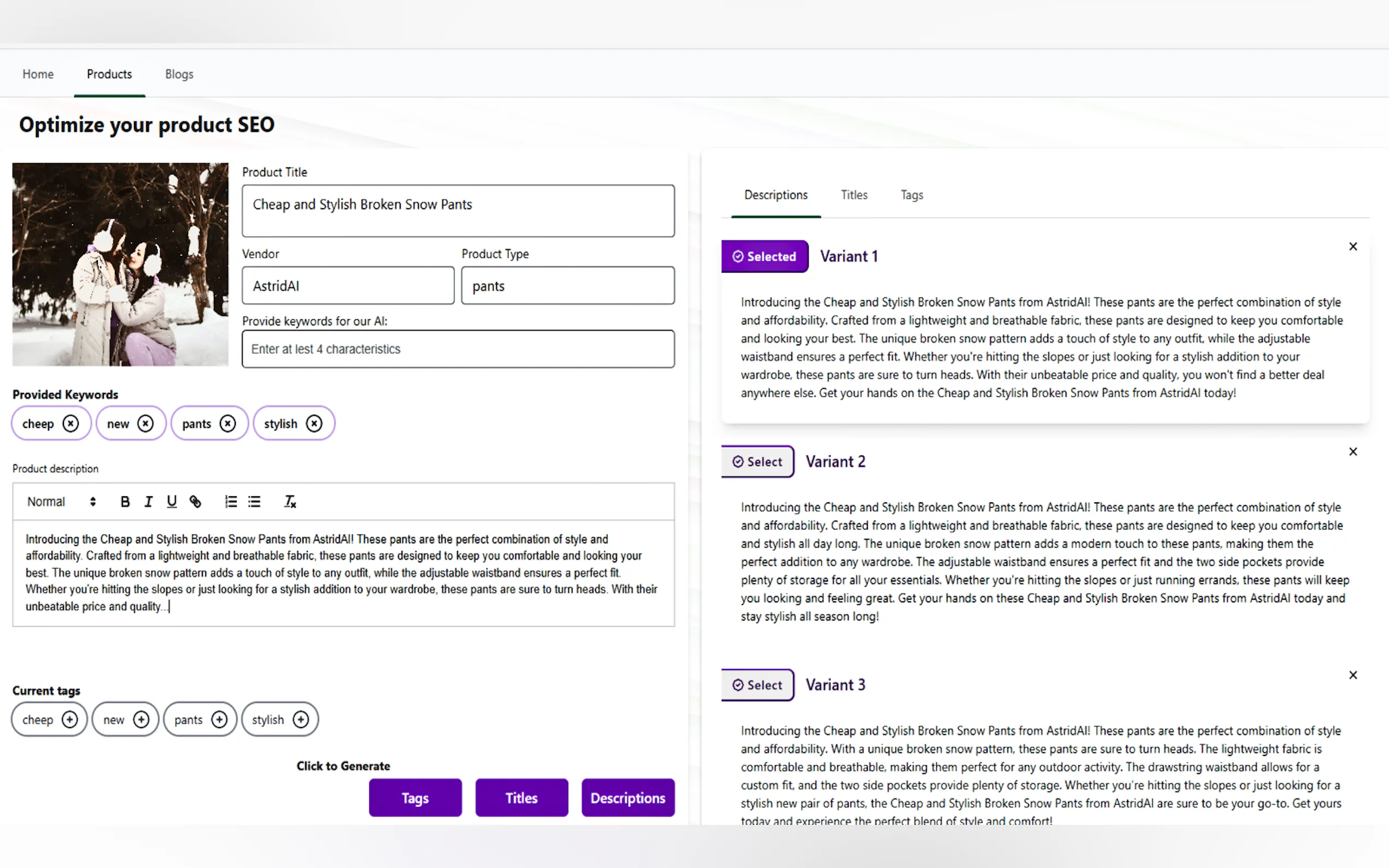The height and width of the screenshot is (868, 1389).
Task: Click the Descriptions generate button
Action: pyautogui.click(x=628, y=798)
